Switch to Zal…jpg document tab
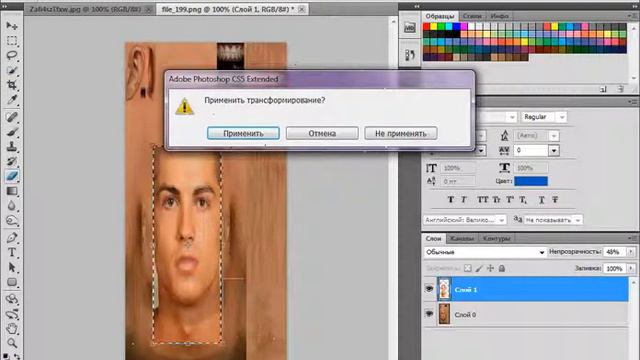The width and height of the screenshot is (640, 360). 85,9
